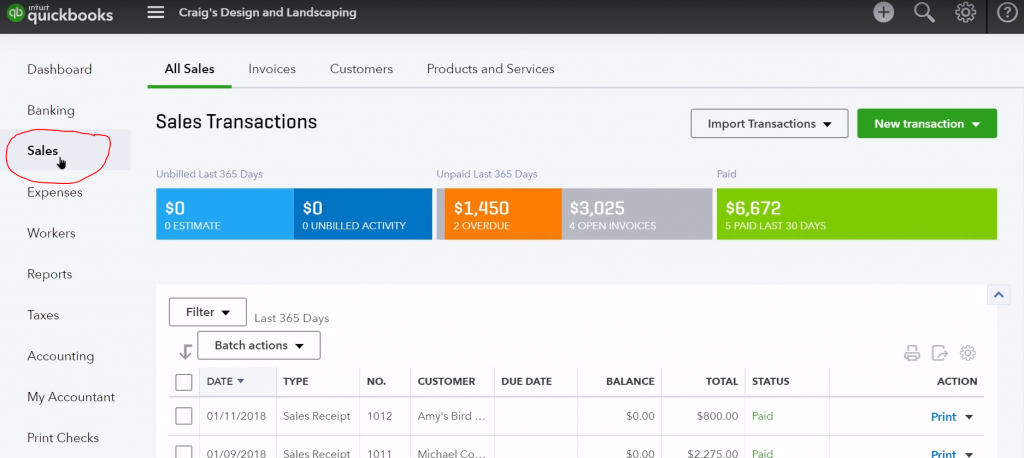The width and height of the screenshot is (1024, 458).
Task: Print the transaction list via printer icon
Action: point(911,353)
